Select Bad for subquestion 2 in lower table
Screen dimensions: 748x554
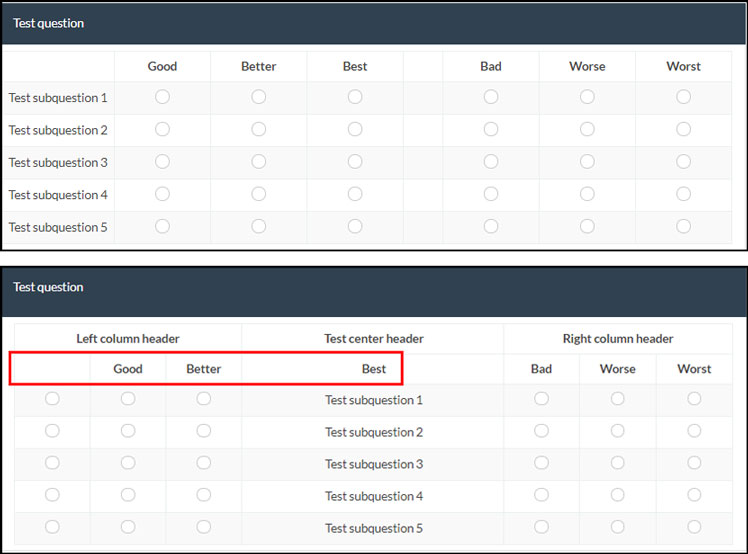point(541,431)
